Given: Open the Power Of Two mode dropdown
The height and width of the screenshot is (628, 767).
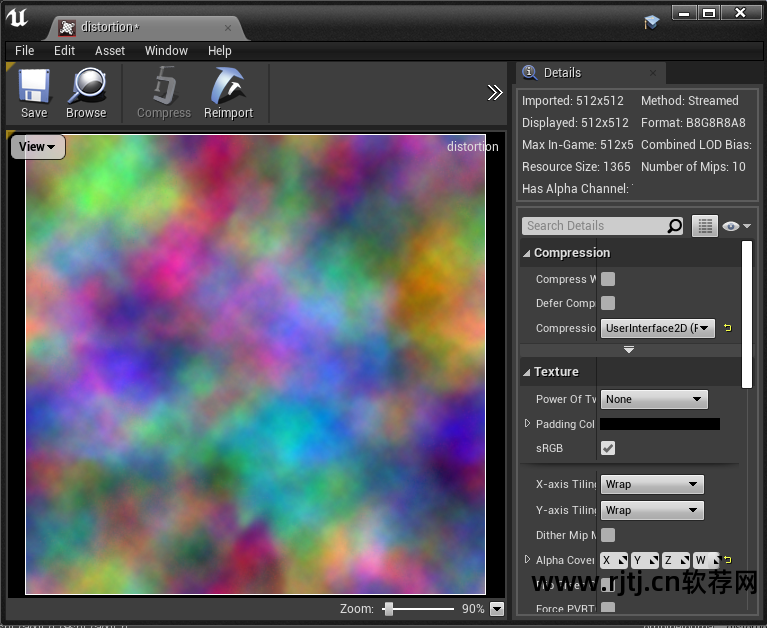Looking at the screenshot, I should click(654, 399).
